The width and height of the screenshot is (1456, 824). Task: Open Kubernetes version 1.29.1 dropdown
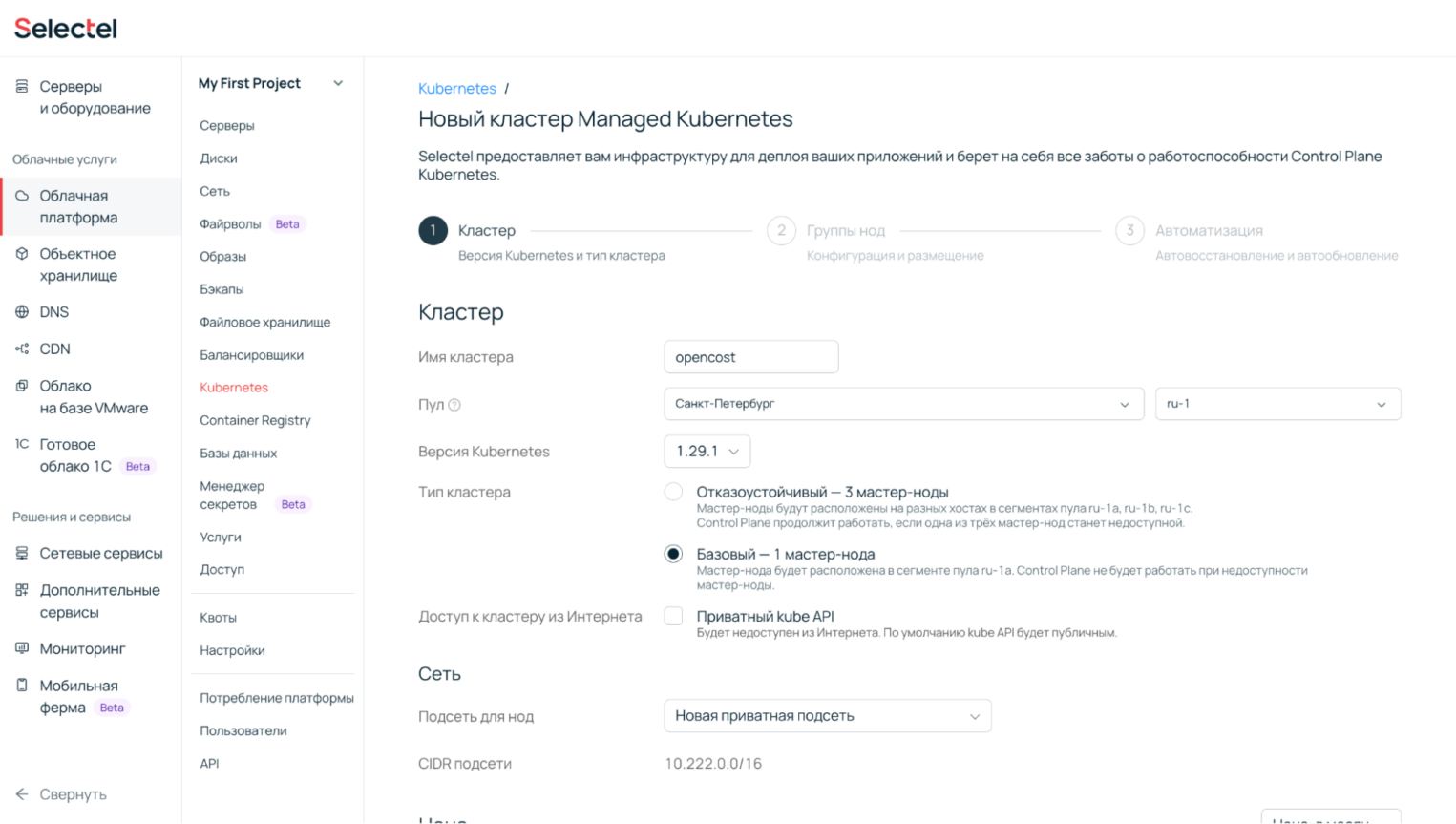click(707, 451)
